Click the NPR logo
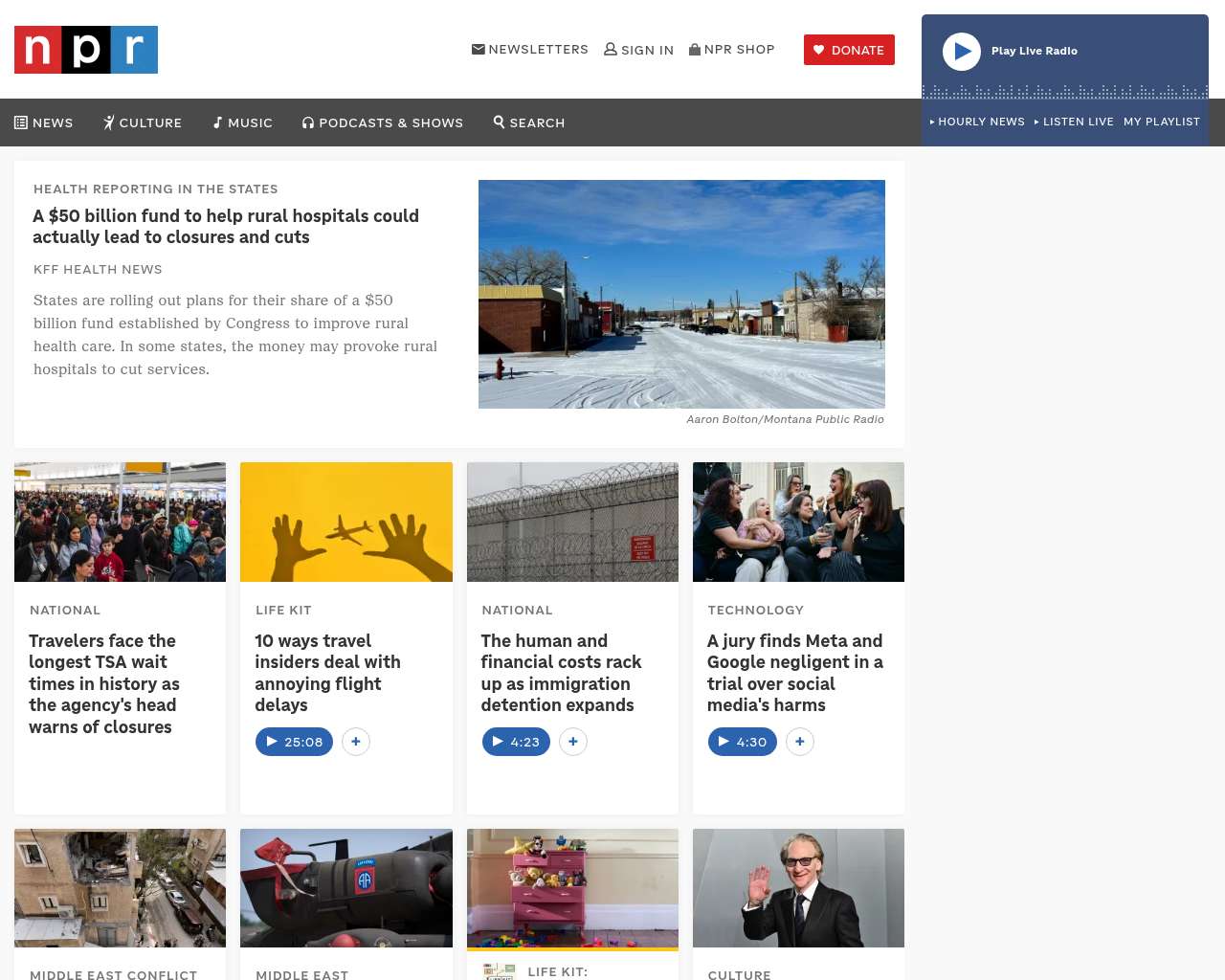 [x=86, y=50]
